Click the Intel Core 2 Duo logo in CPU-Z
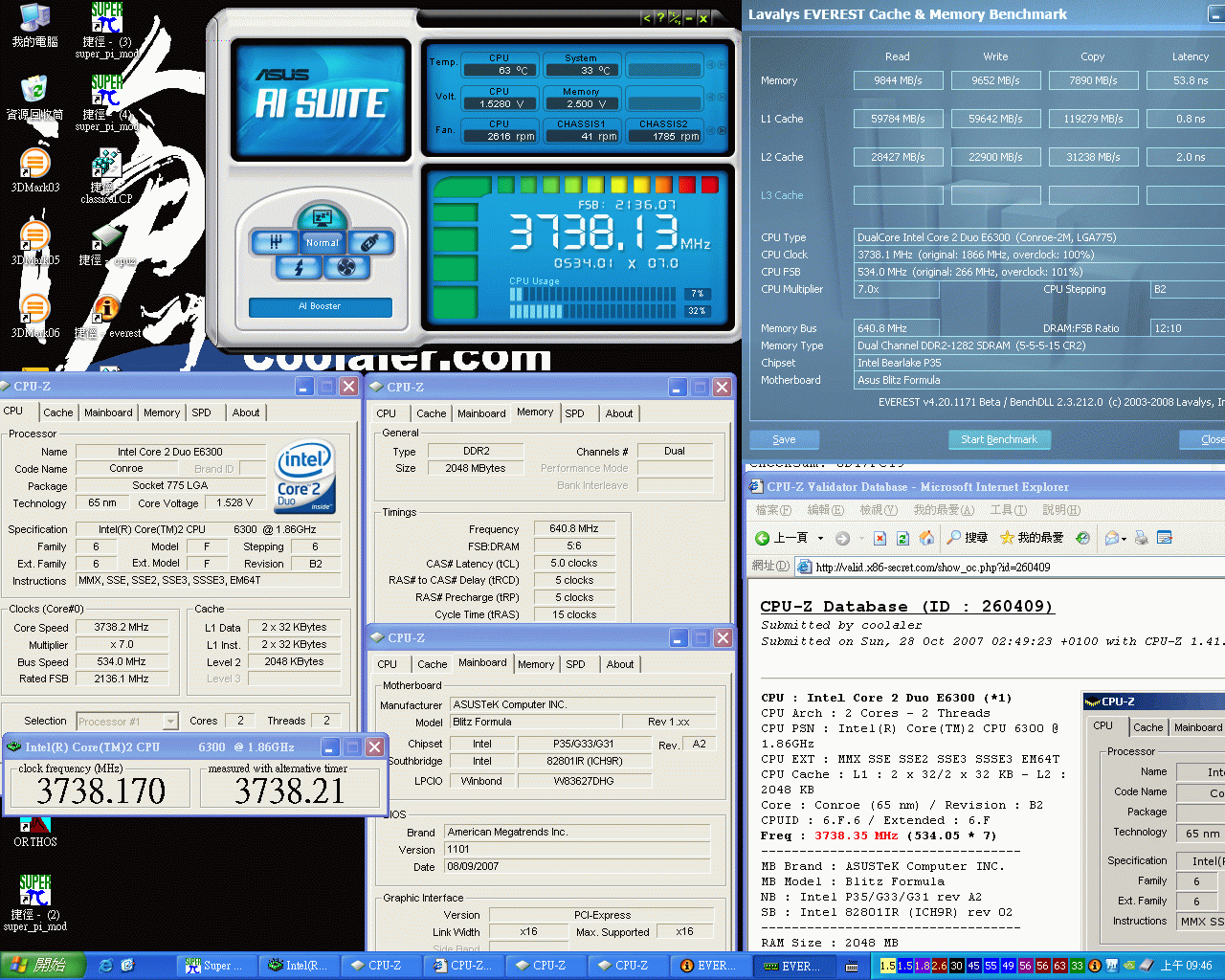 [x=305, y=477]
